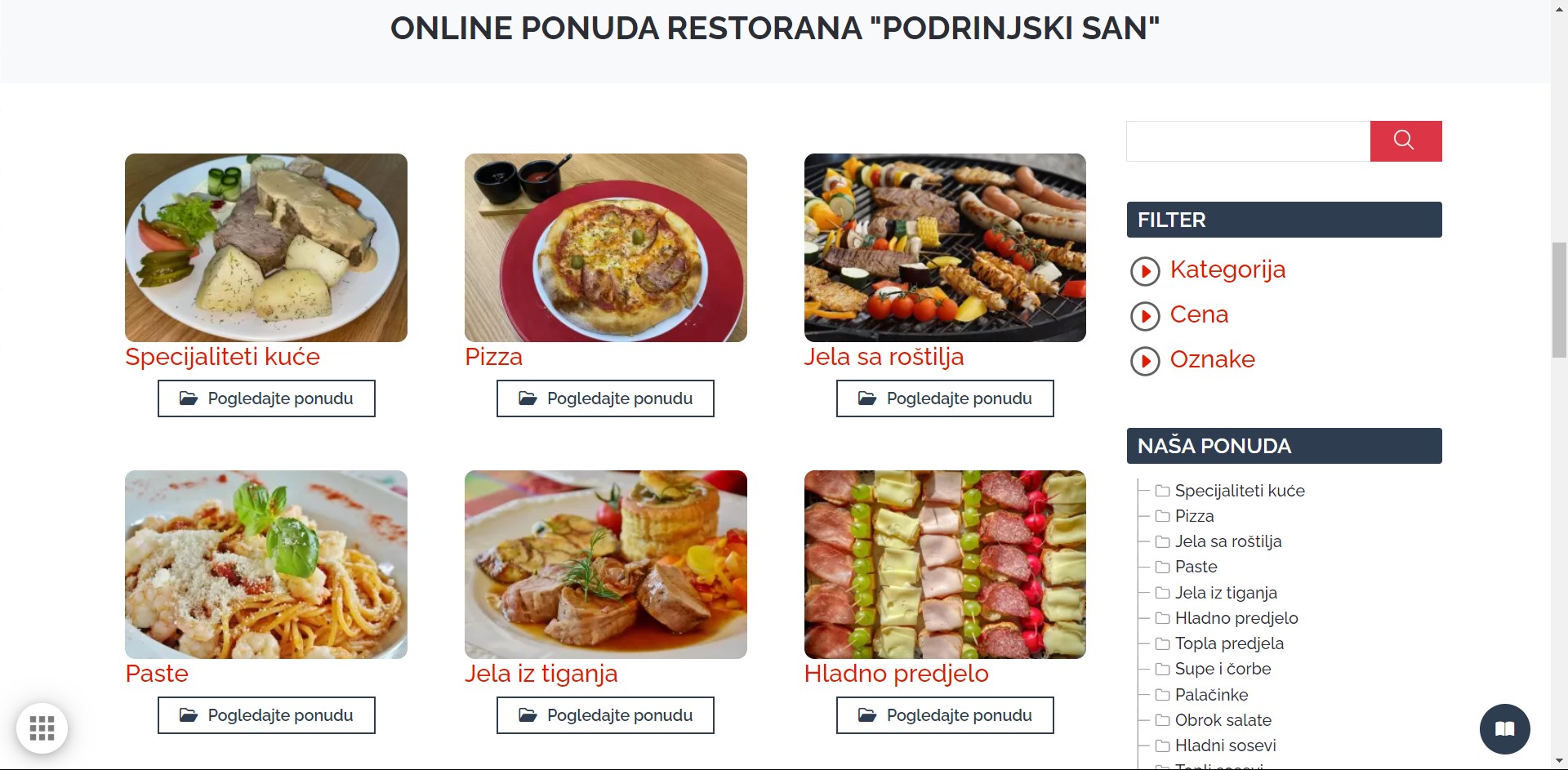The height and width of the screenshot is (770, 1568).
Task: Open the Paste category title link
Action: point(157,674)
